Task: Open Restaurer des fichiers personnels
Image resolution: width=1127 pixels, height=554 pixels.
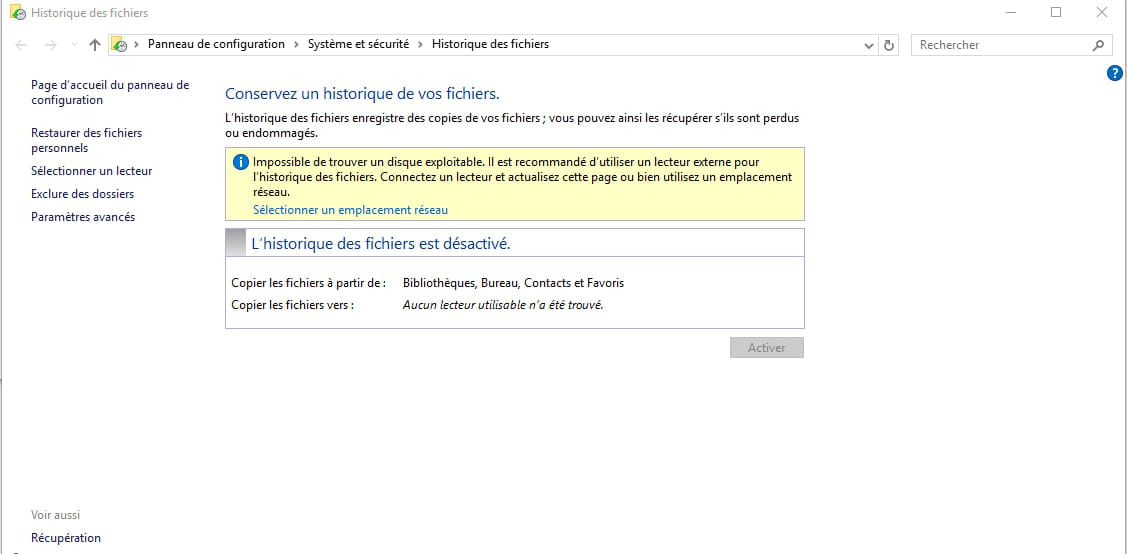Action: [87, 141]
